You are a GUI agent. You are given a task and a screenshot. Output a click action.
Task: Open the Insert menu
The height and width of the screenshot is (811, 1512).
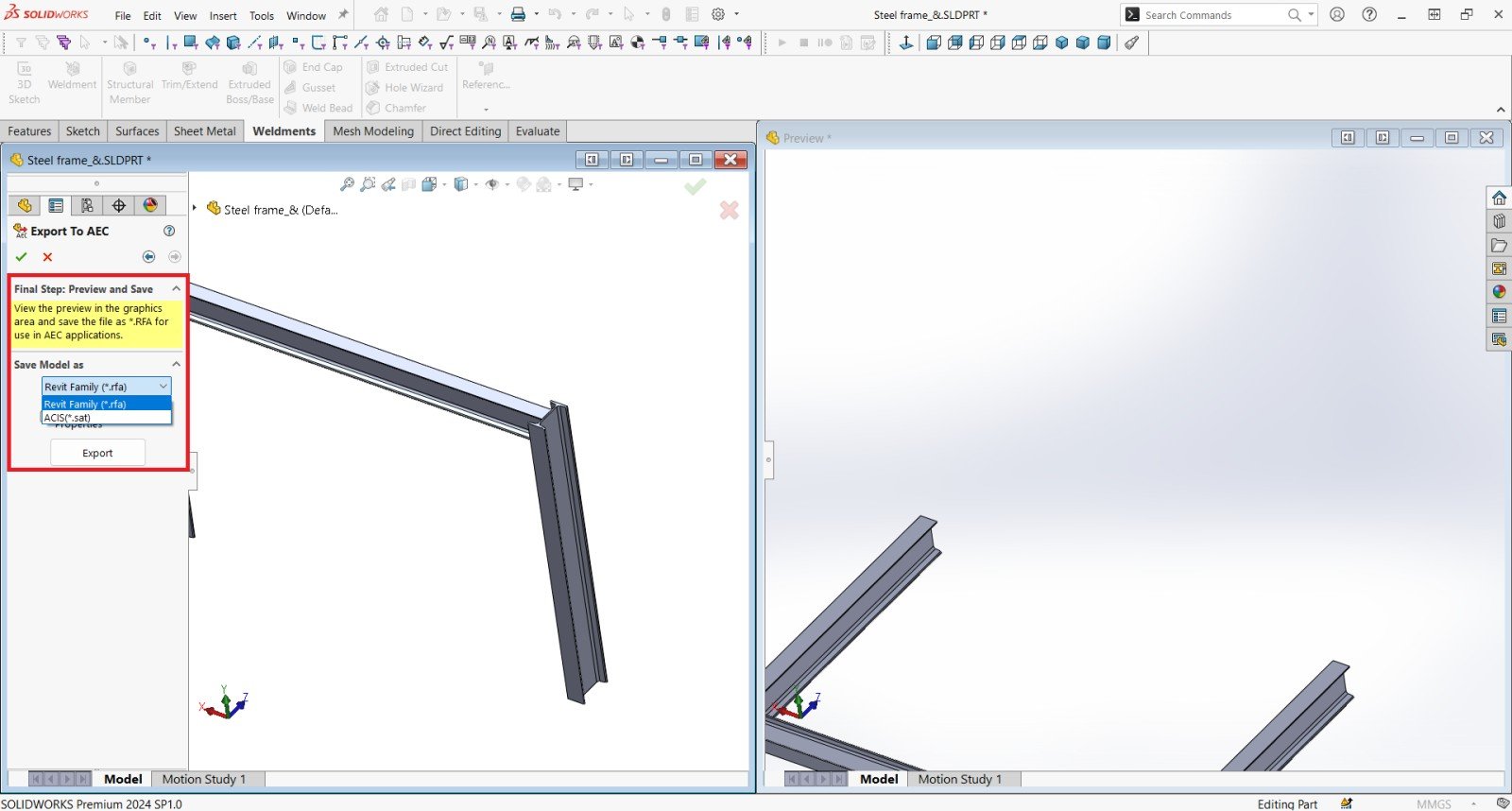pyautogui.click(x=223, y=15)
